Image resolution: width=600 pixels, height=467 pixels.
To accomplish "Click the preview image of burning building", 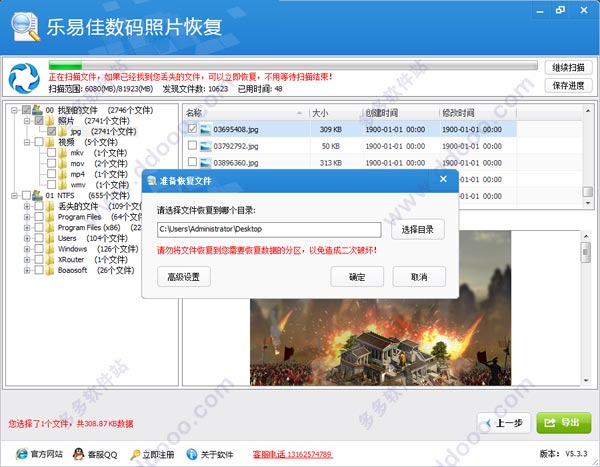I will pyautogui.click(x=380, y=342).
